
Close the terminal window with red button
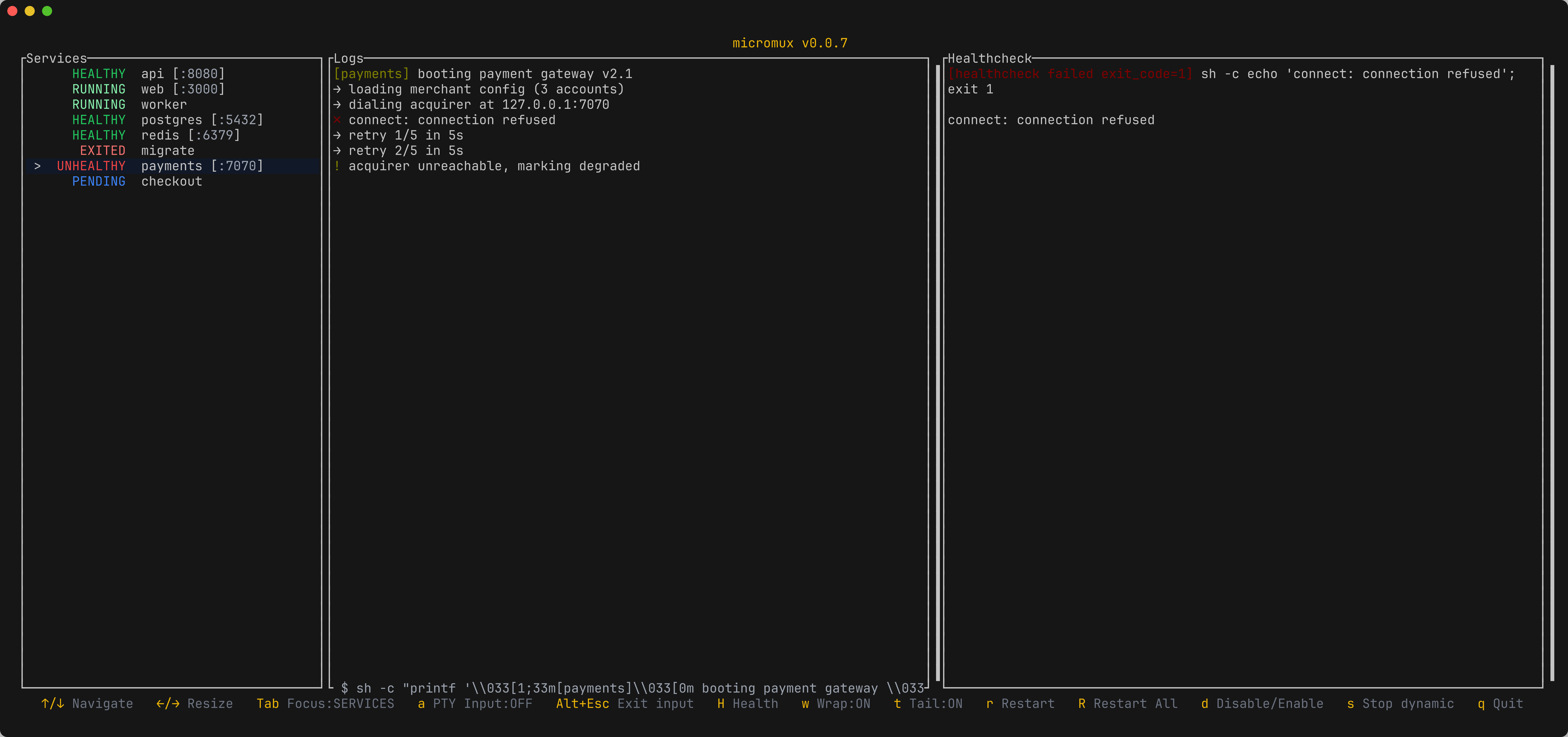point(12,11)
